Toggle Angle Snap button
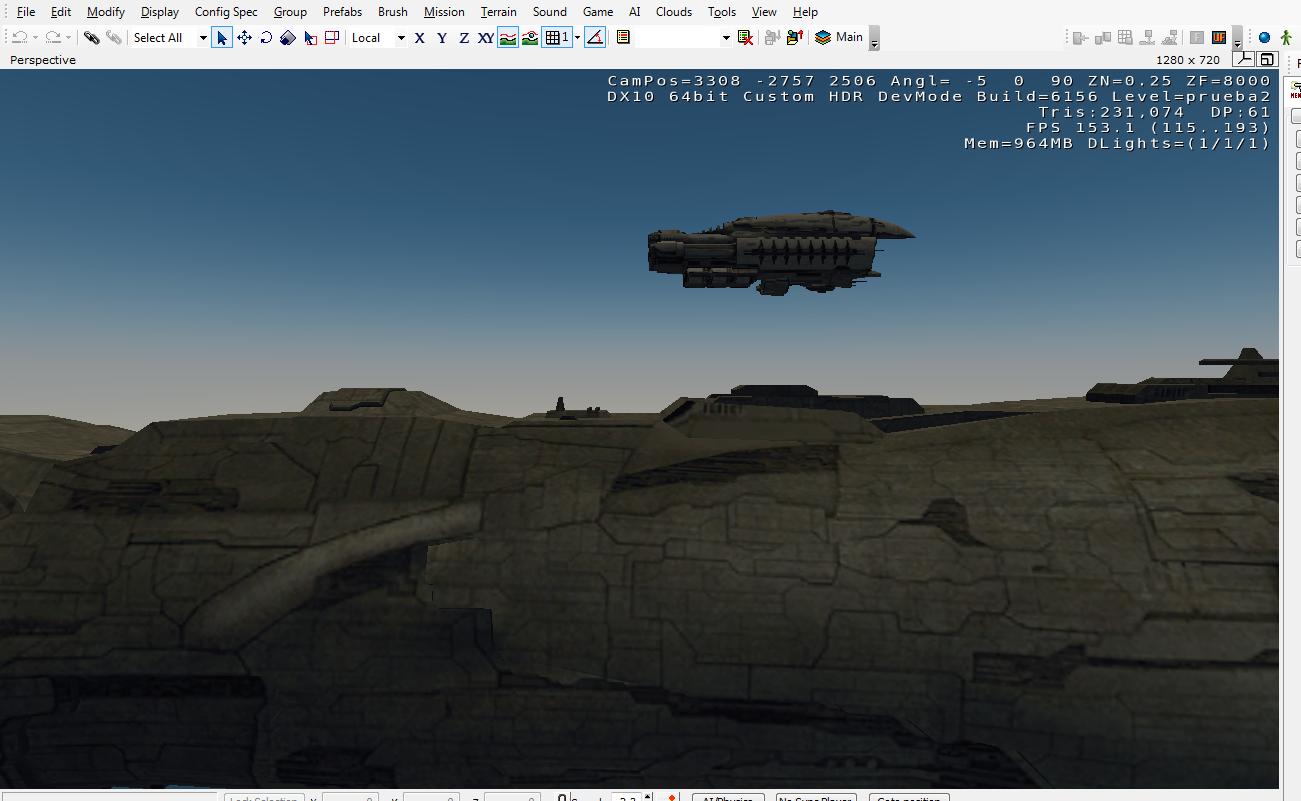The height and width of the screenshot is (801, 1301). (x=595, y=38)
